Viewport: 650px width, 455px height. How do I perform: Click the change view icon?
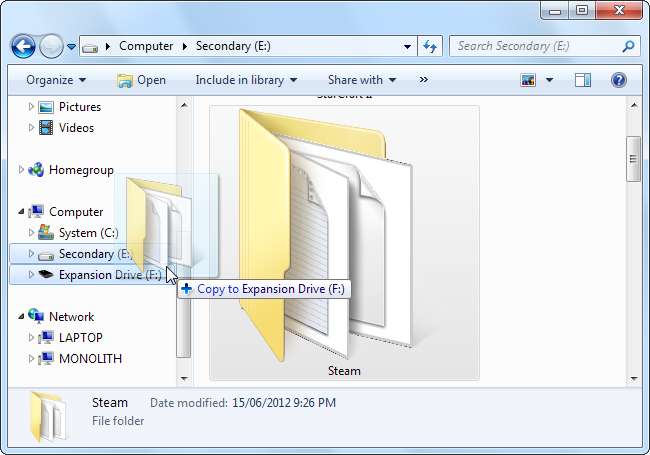click(x=528, y=80)
